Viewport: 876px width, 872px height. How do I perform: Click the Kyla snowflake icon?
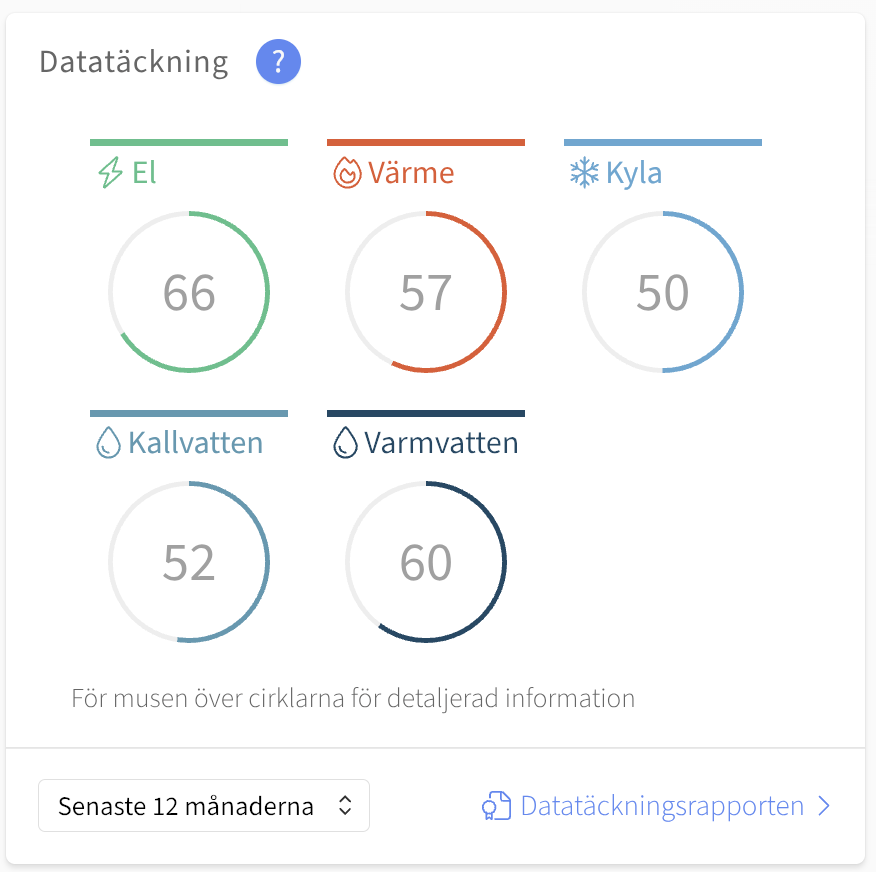tap(584, 173)
